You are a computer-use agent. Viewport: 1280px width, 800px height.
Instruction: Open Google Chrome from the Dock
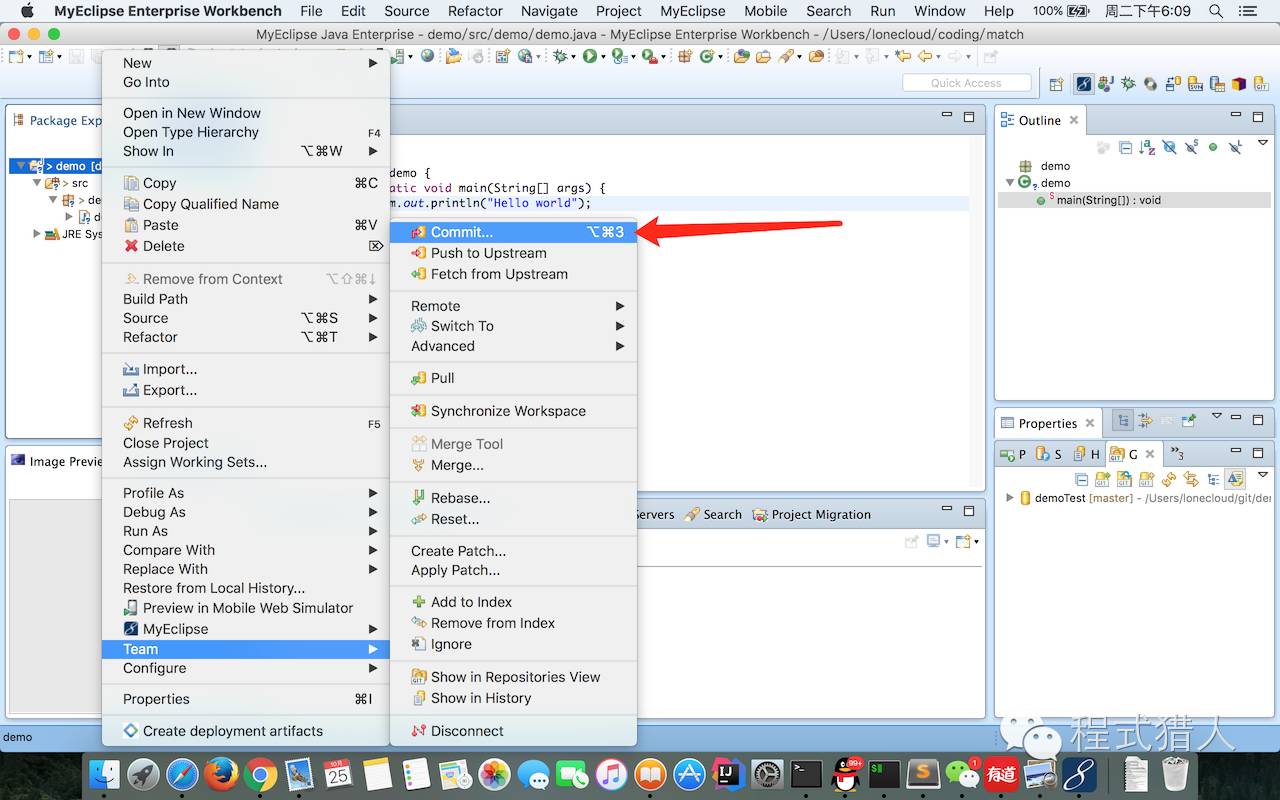(260, 774)
